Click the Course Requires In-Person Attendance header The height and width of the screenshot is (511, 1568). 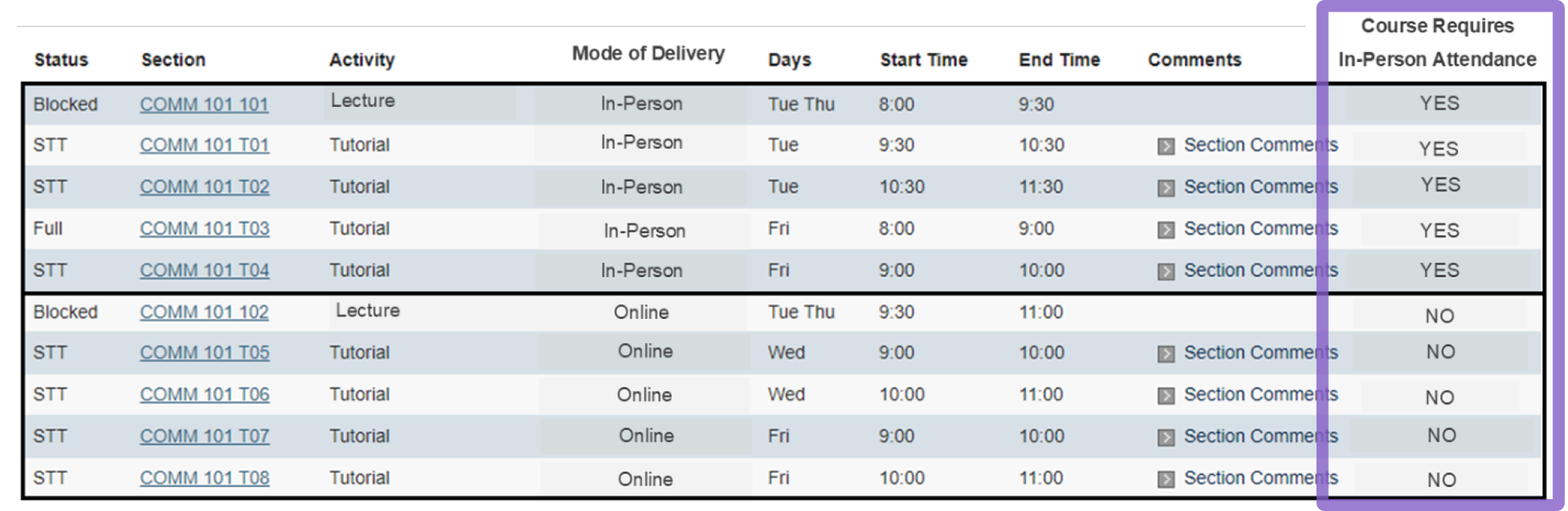pos(1437,42)
